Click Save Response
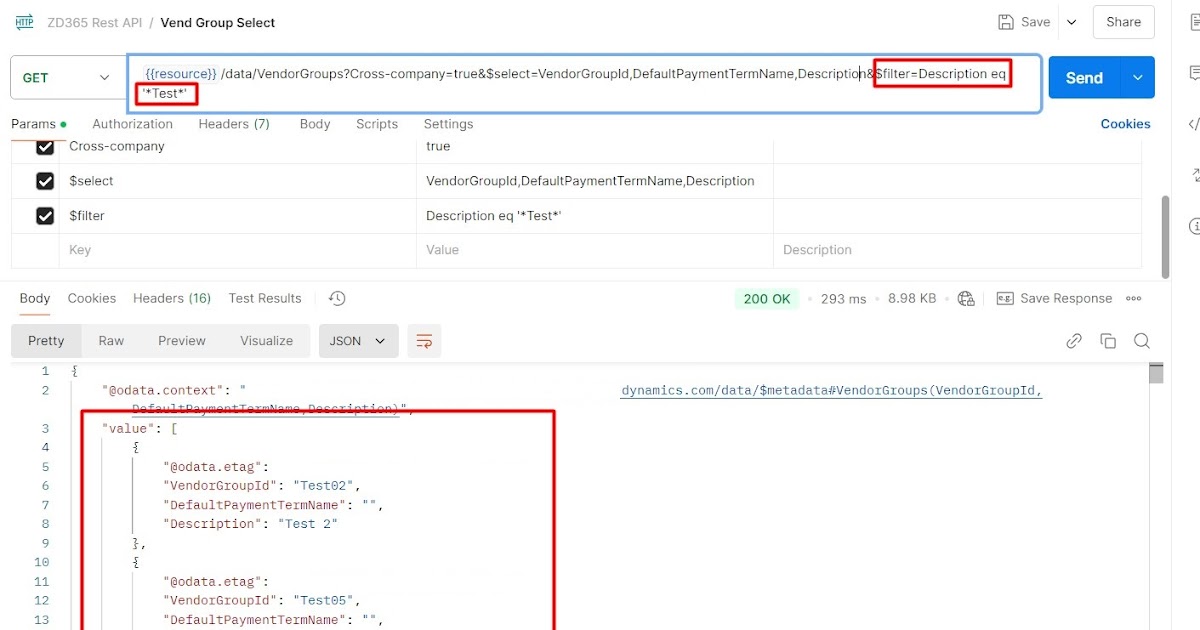Image resolution: width=1200 pixels, height=630 pixels. (1055, 298)
